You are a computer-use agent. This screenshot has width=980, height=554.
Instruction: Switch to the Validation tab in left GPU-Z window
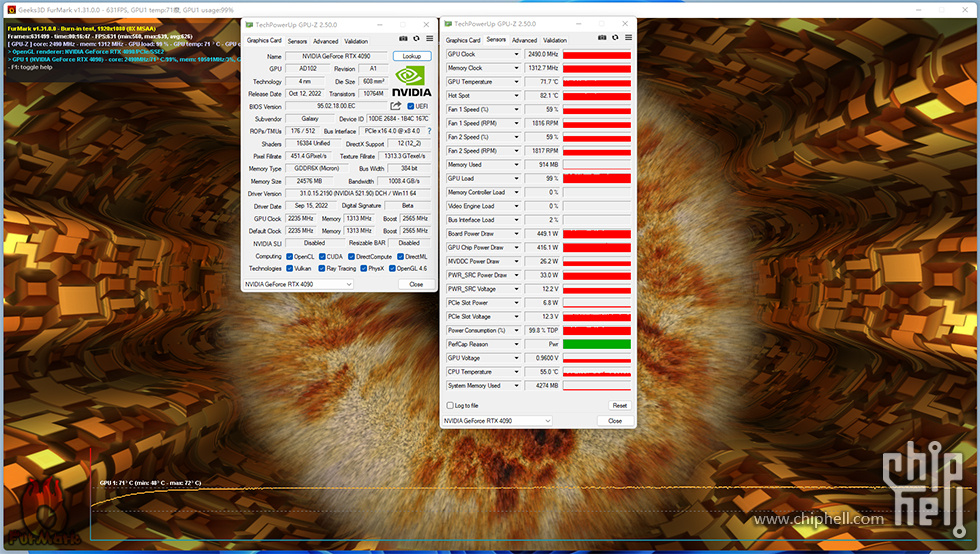(356, 41)
